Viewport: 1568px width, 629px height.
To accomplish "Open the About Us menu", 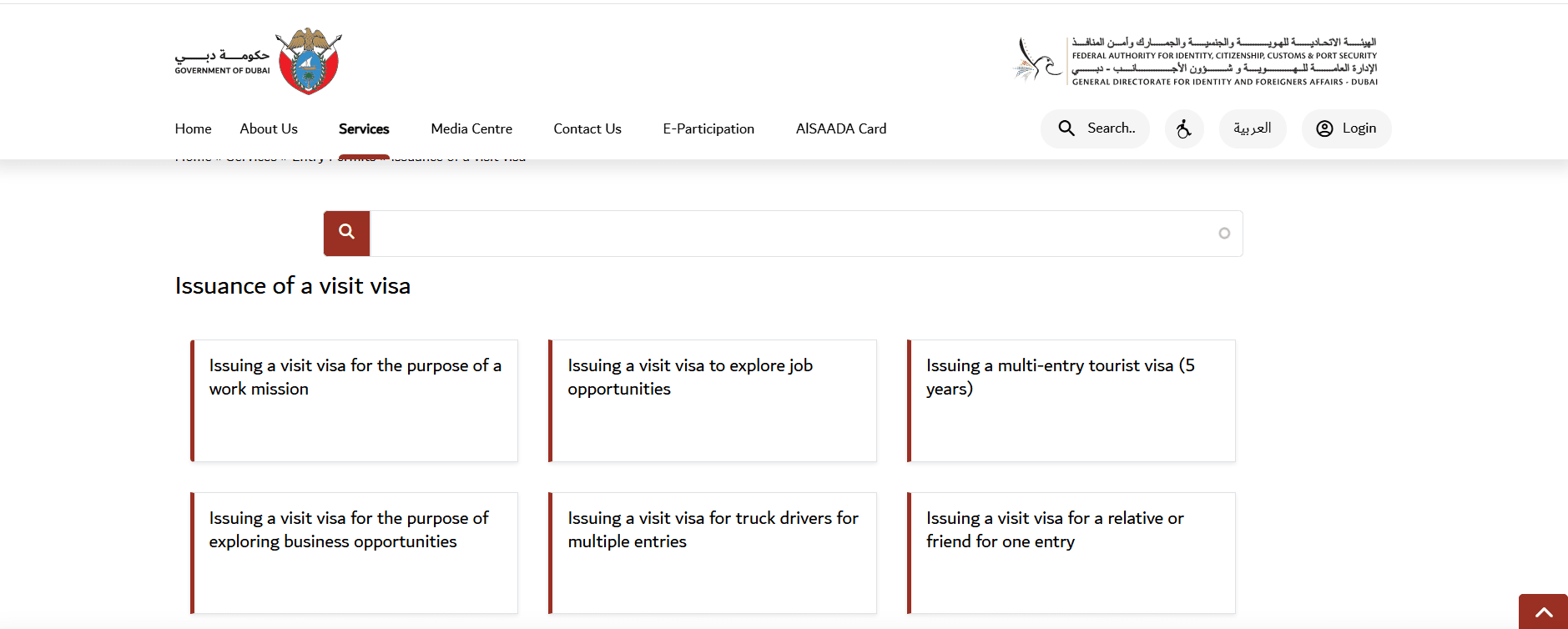I will pos(268,128).
